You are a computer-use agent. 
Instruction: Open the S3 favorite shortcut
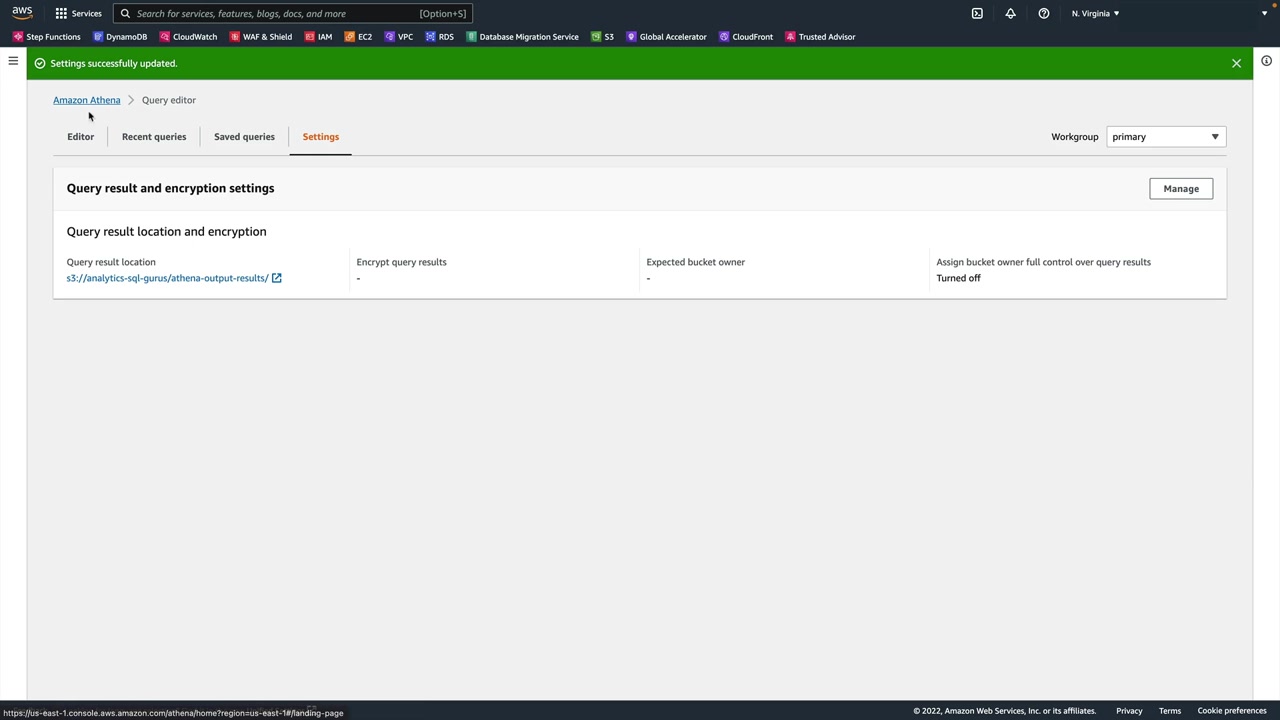[x=602, y=37]
